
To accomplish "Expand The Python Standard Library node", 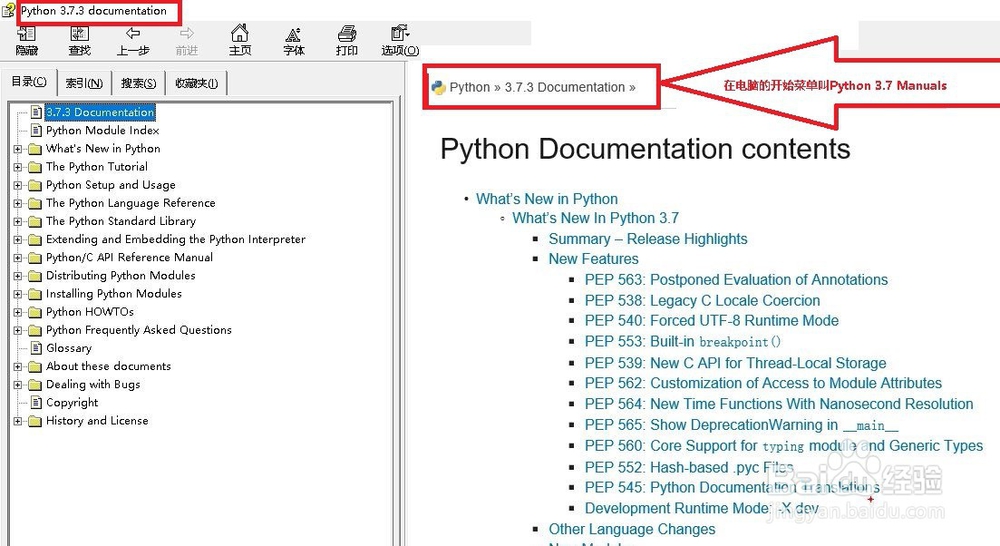I will pos(18,222).
